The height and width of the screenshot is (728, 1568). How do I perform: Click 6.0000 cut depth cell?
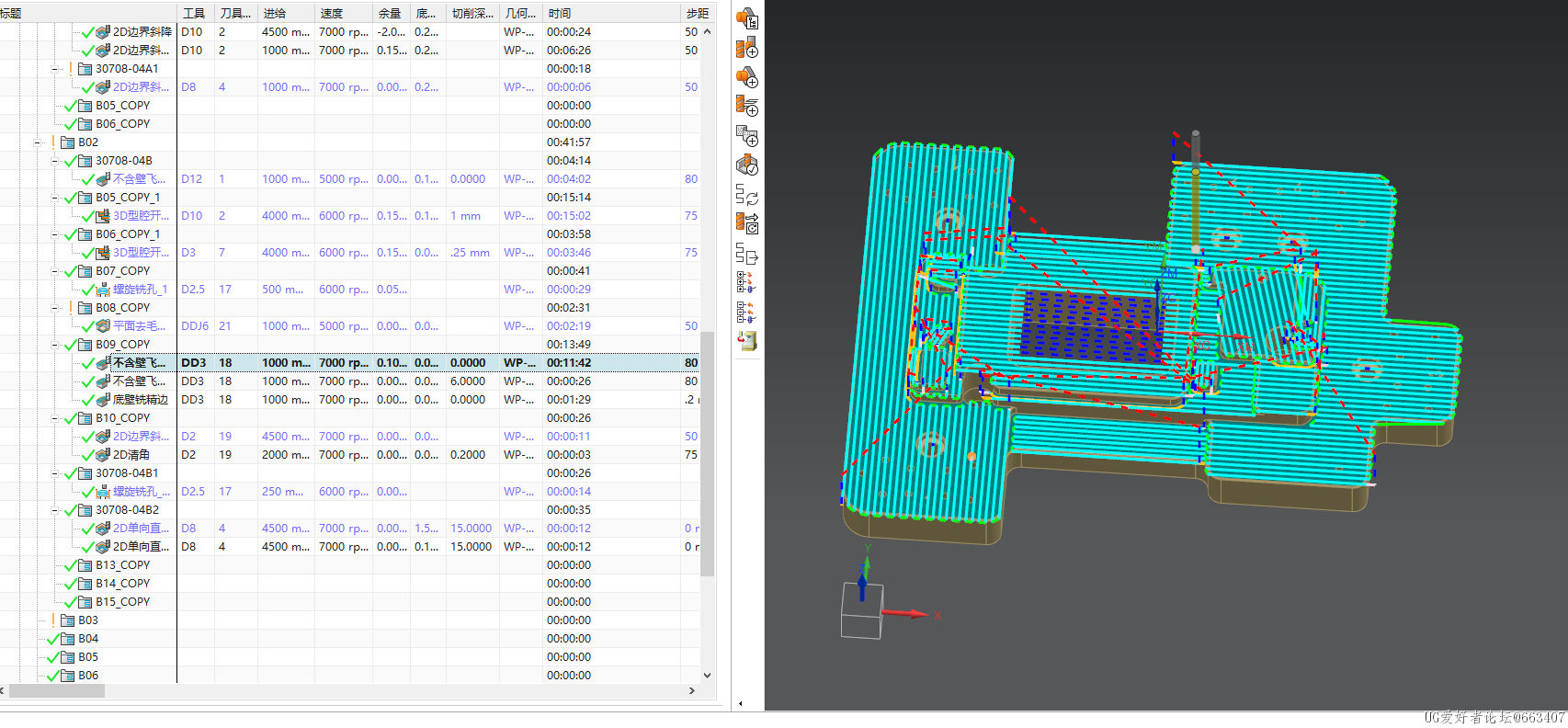[468, 381]
